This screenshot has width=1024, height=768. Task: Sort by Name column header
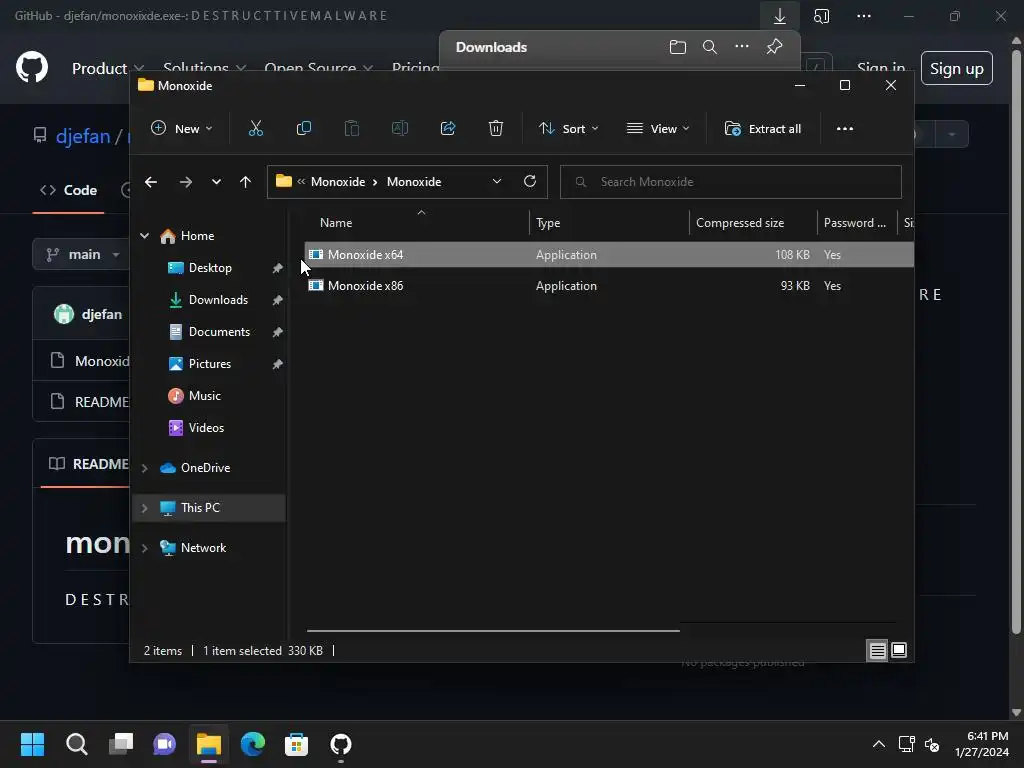[x=420, y=223]
